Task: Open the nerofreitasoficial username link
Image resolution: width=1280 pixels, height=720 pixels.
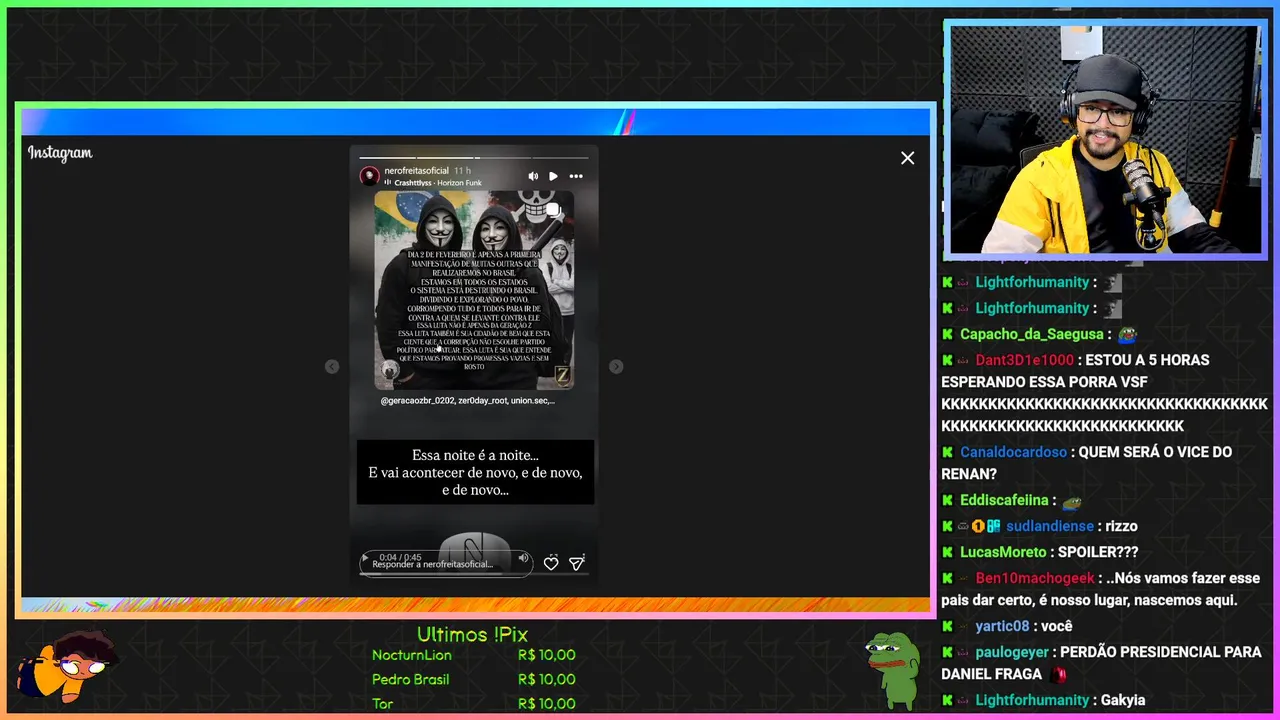Action: [x=416, y=171]
